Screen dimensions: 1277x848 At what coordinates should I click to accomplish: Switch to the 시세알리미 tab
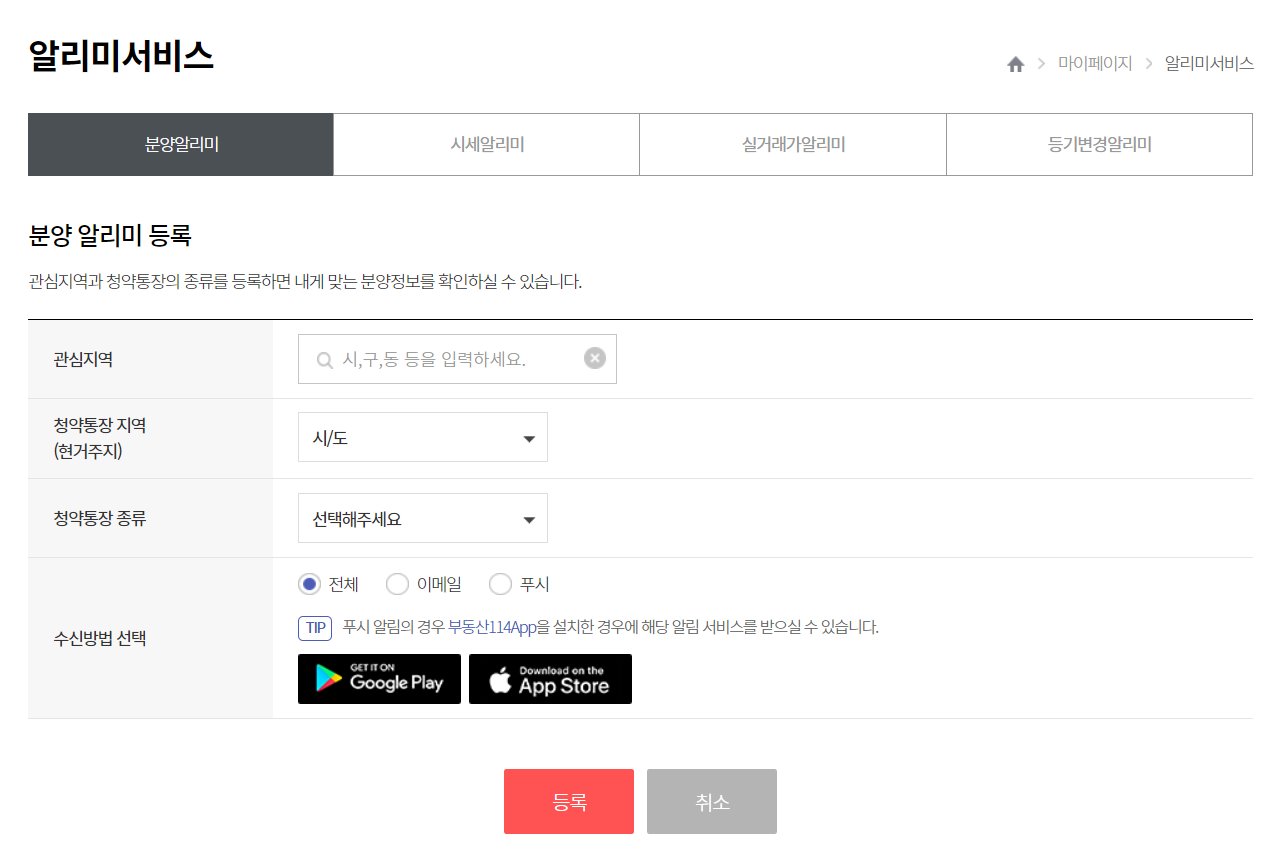[x=486, y=144]
